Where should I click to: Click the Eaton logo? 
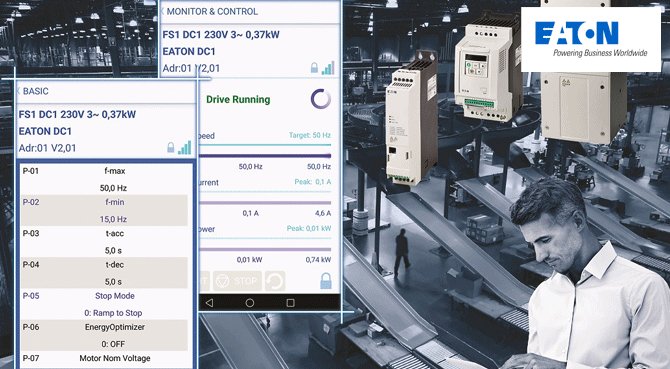(x=591, y=39)
